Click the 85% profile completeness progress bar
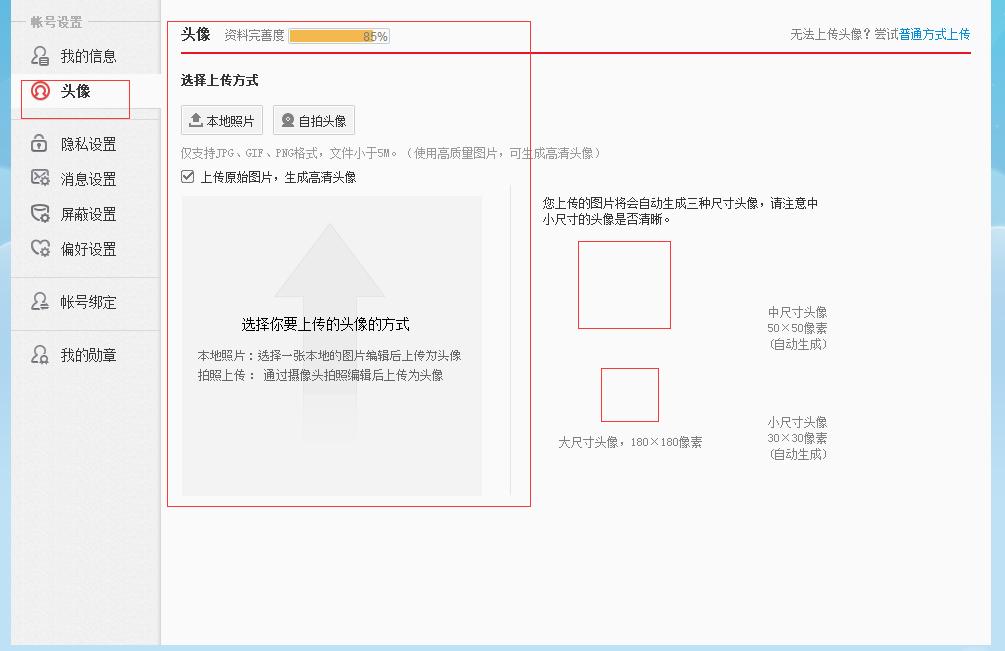This screenshot has height=651, width=1005. pyautogui.click(x=337, y=34)
